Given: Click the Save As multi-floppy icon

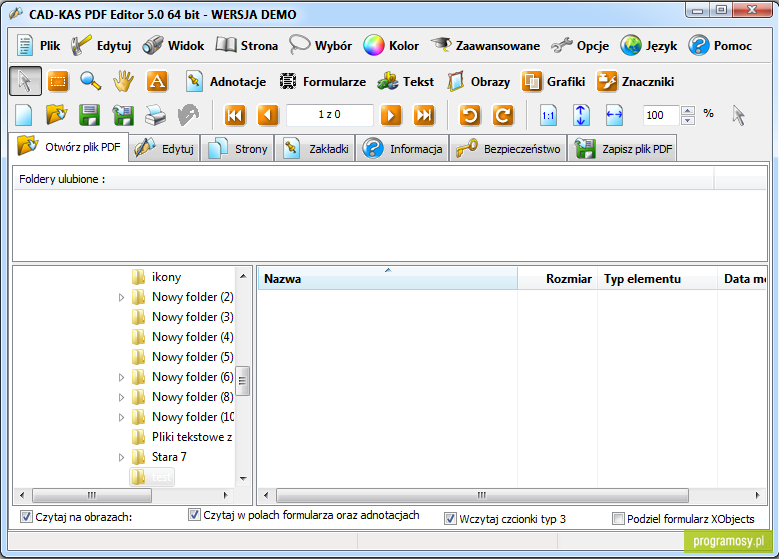Looking at the screenshot, I should coord(123,115).
